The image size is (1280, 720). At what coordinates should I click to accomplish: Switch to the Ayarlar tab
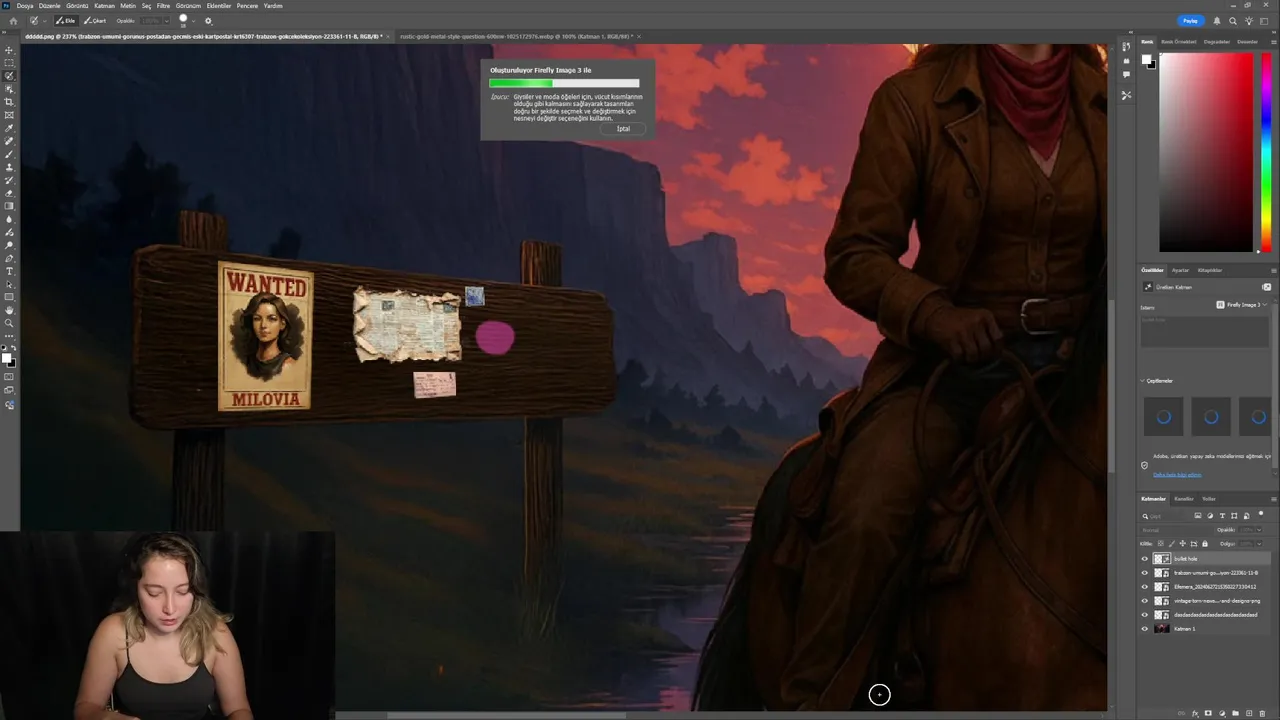click(x=1181, y=270)
